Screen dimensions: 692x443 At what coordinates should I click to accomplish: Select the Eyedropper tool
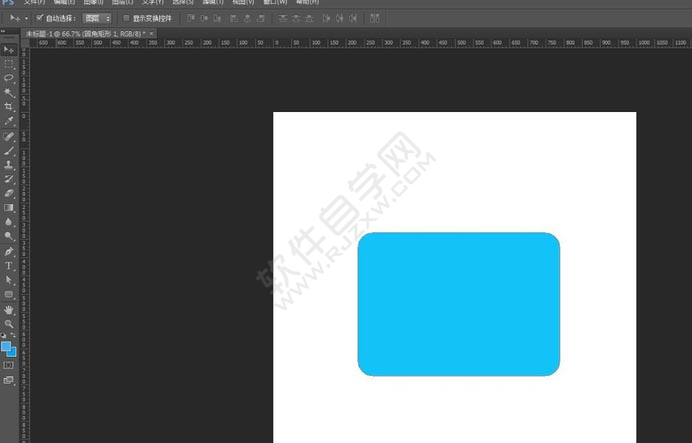click(8, 120)
